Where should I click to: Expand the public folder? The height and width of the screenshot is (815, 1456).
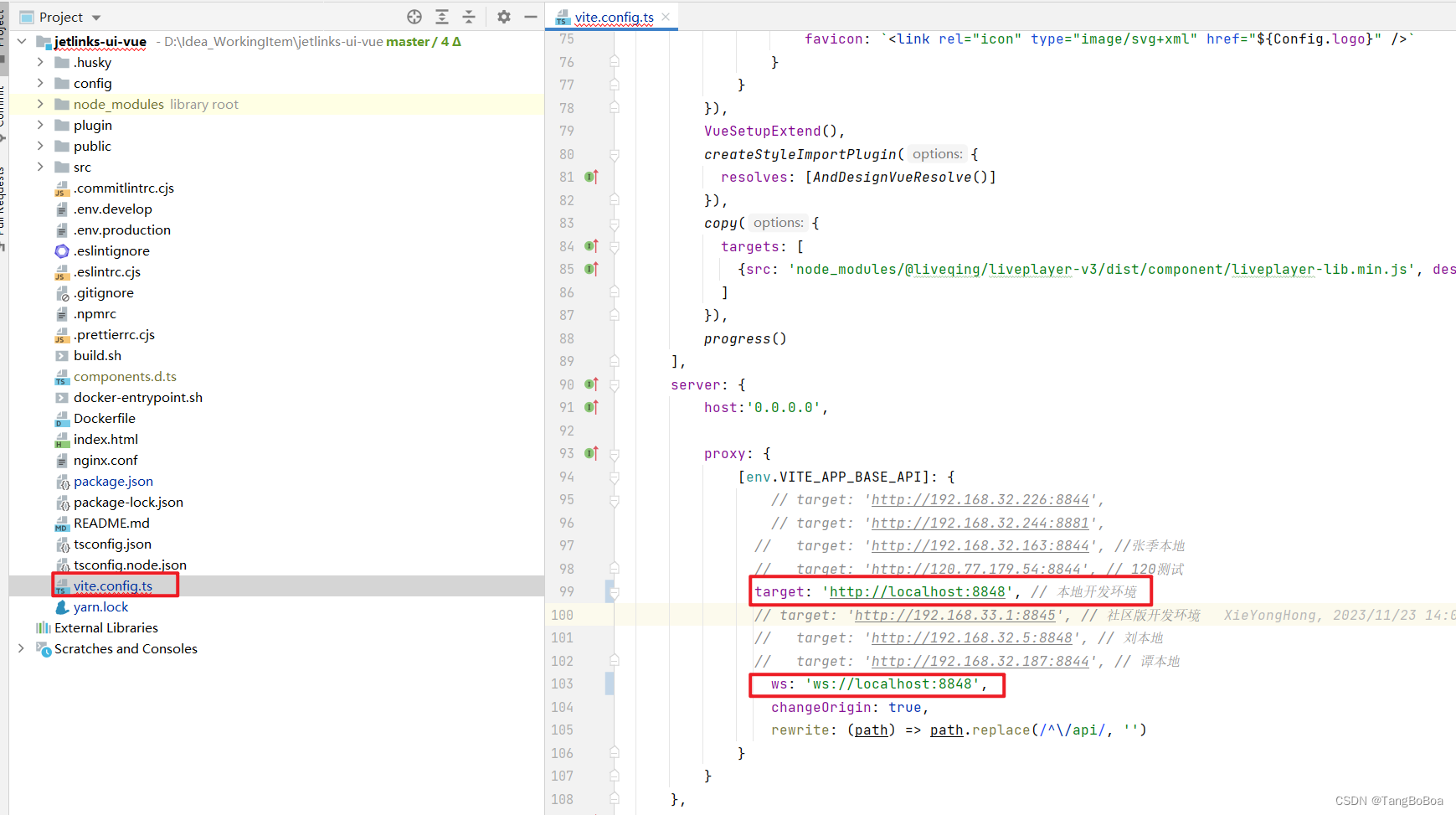(x=40, y=146)
